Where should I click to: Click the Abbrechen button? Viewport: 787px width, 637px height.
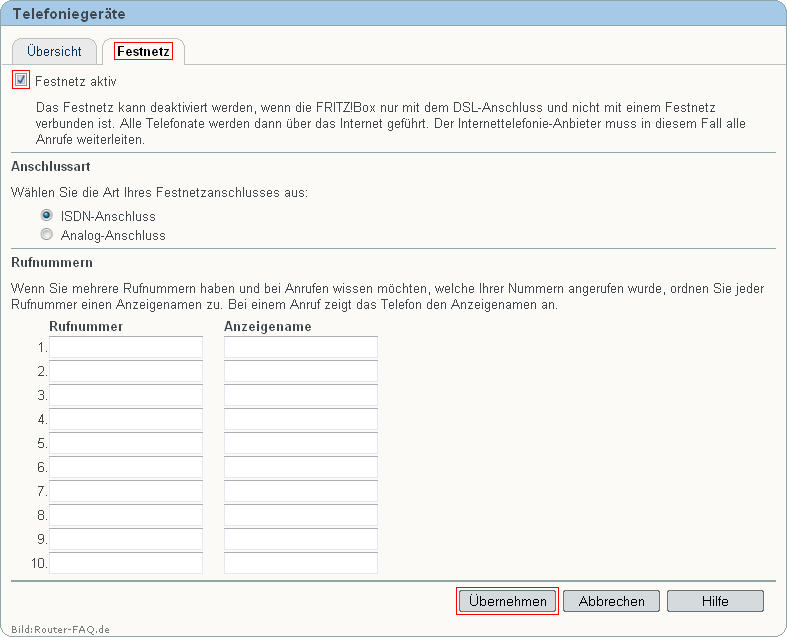coord(611,601)
